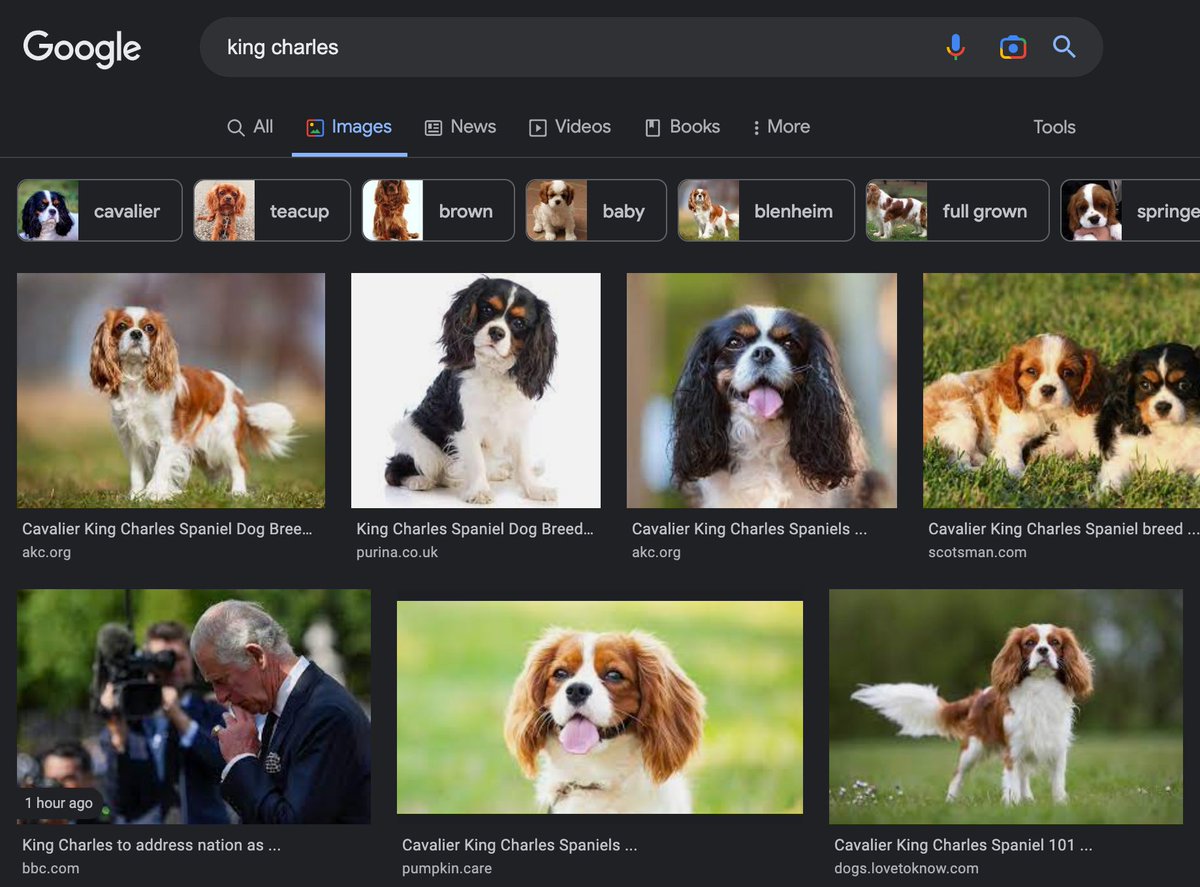Choose the blenheim filter chip
The width and height of the screenshot is (1200, 887).
(x=766, y=210)
